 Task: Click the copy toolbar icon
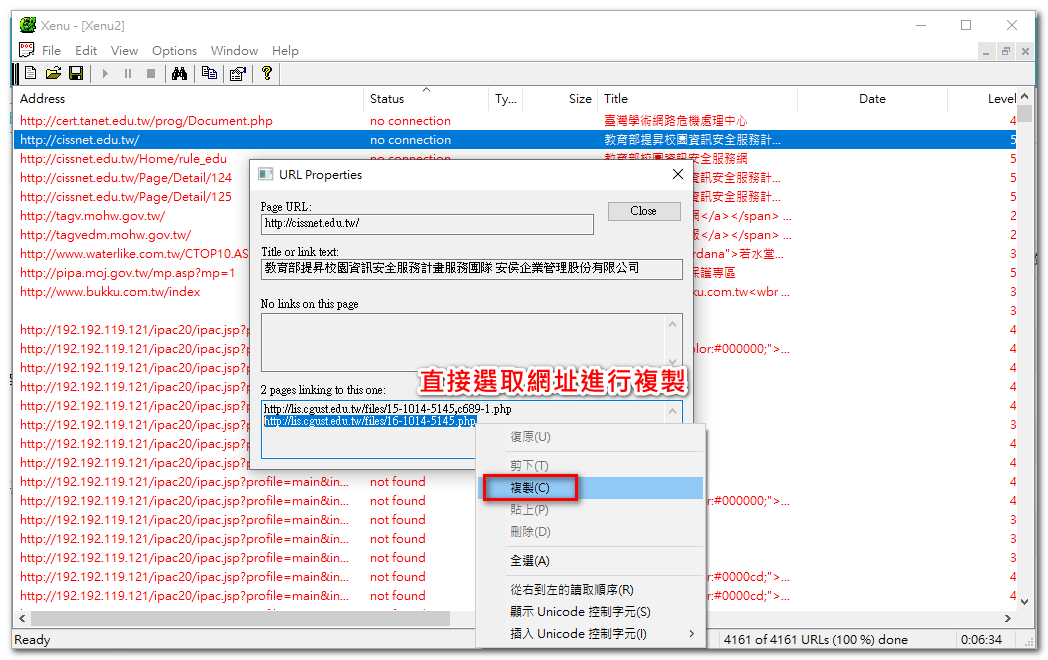(x=209, y=74)
